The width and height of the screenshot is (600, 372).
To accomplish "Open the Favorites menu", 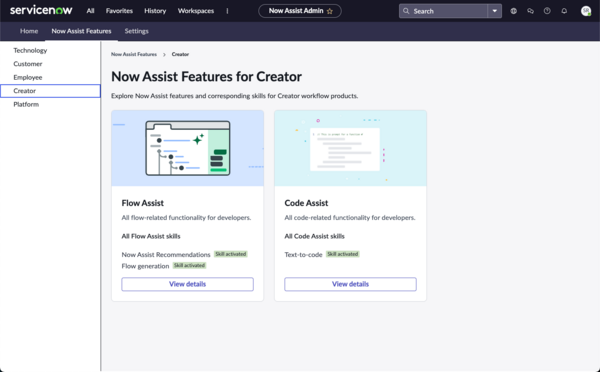I will tap(119, 11).
